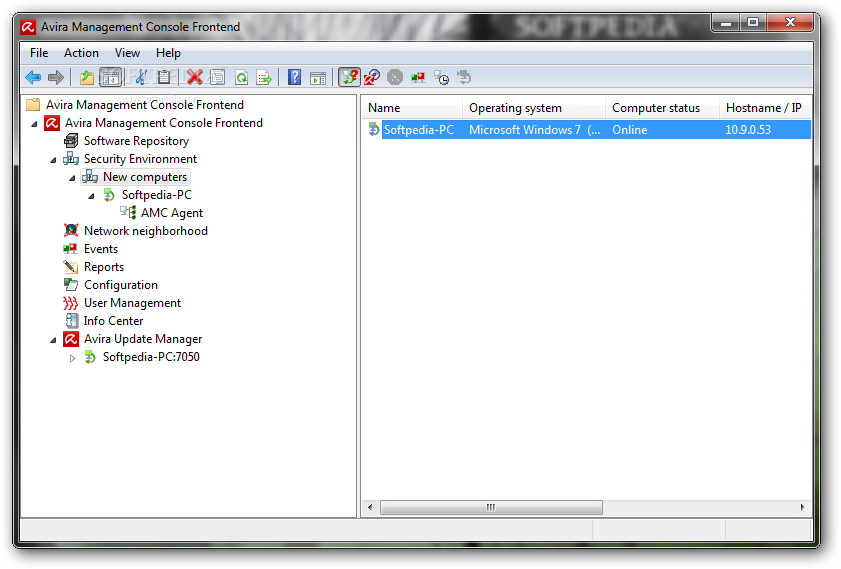The image size is (841, 569).
Task: Click the Paste clipboard icon
Action: click(x=164, y=78)
